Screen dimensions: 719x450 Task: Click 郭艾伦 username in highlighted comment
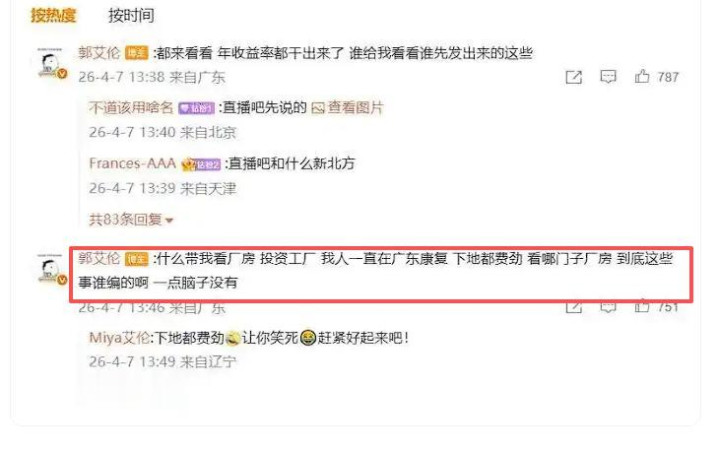(99, 258)
